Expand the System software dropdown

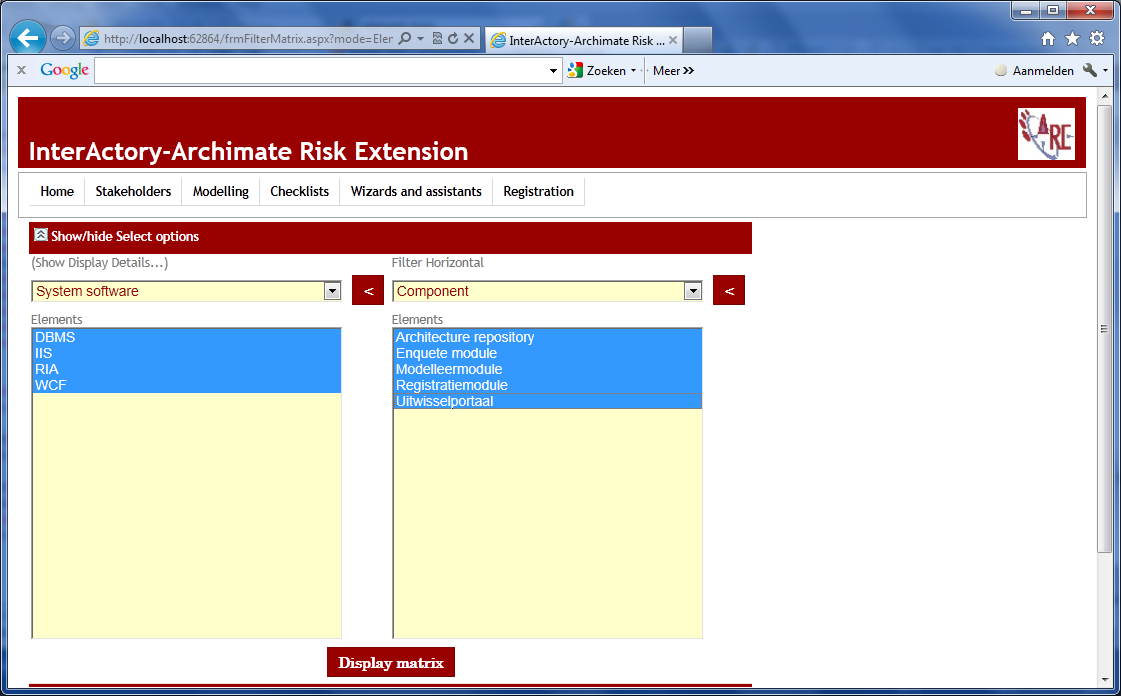coord(332,291)
